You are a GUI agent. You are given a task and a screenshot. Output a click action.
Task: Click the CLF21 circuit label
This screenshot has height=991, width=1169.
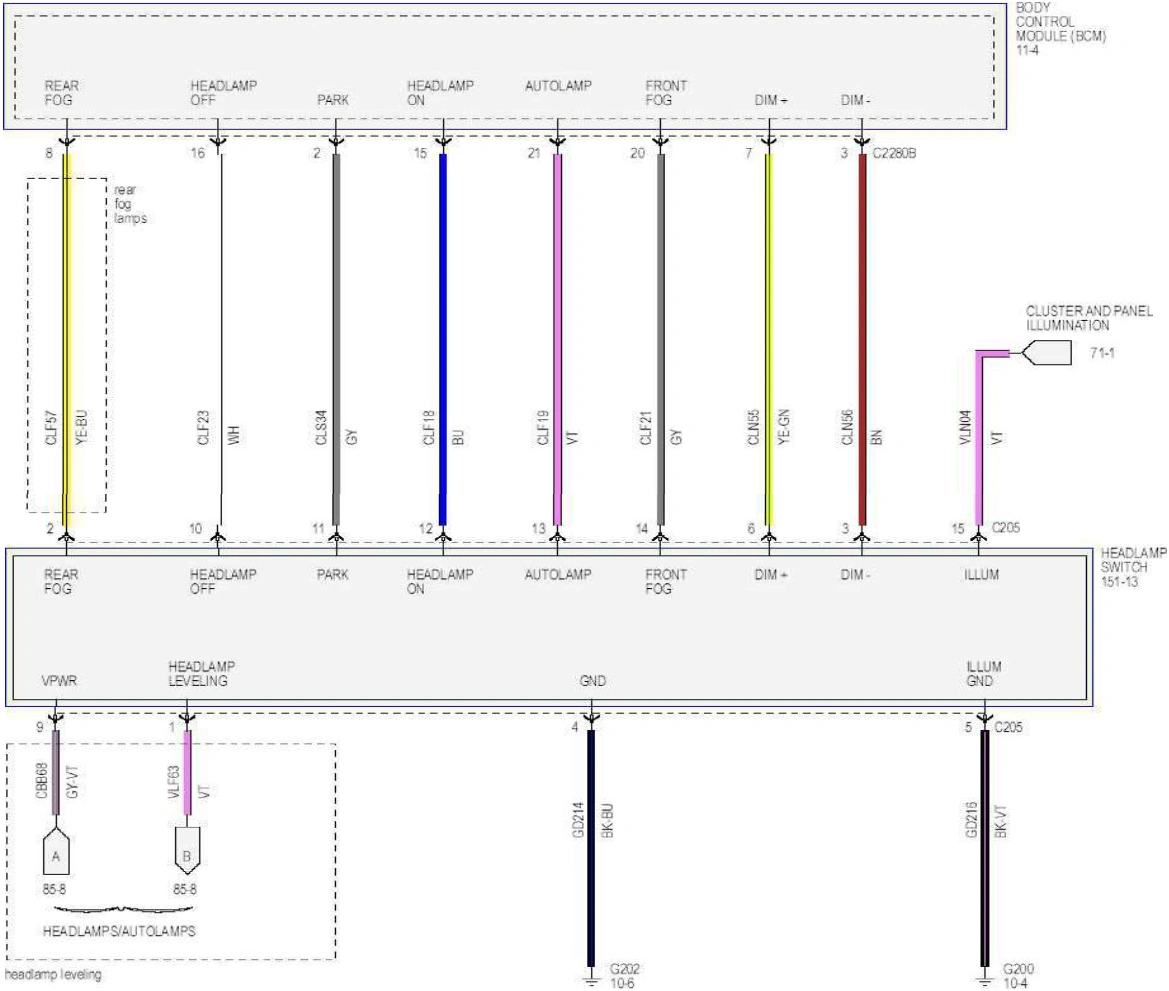[646, 427]
